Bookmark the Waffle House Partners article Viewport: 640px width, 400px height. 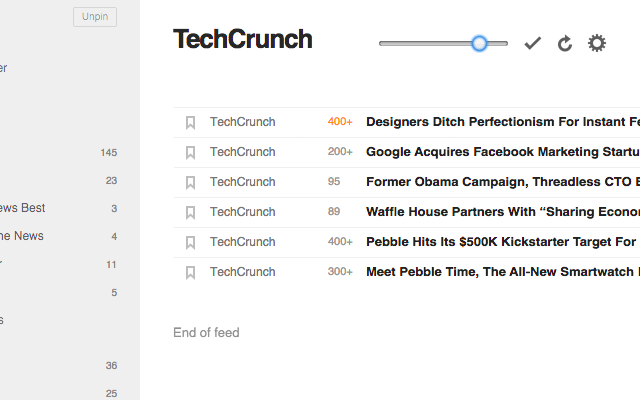[x=190, y=213]
